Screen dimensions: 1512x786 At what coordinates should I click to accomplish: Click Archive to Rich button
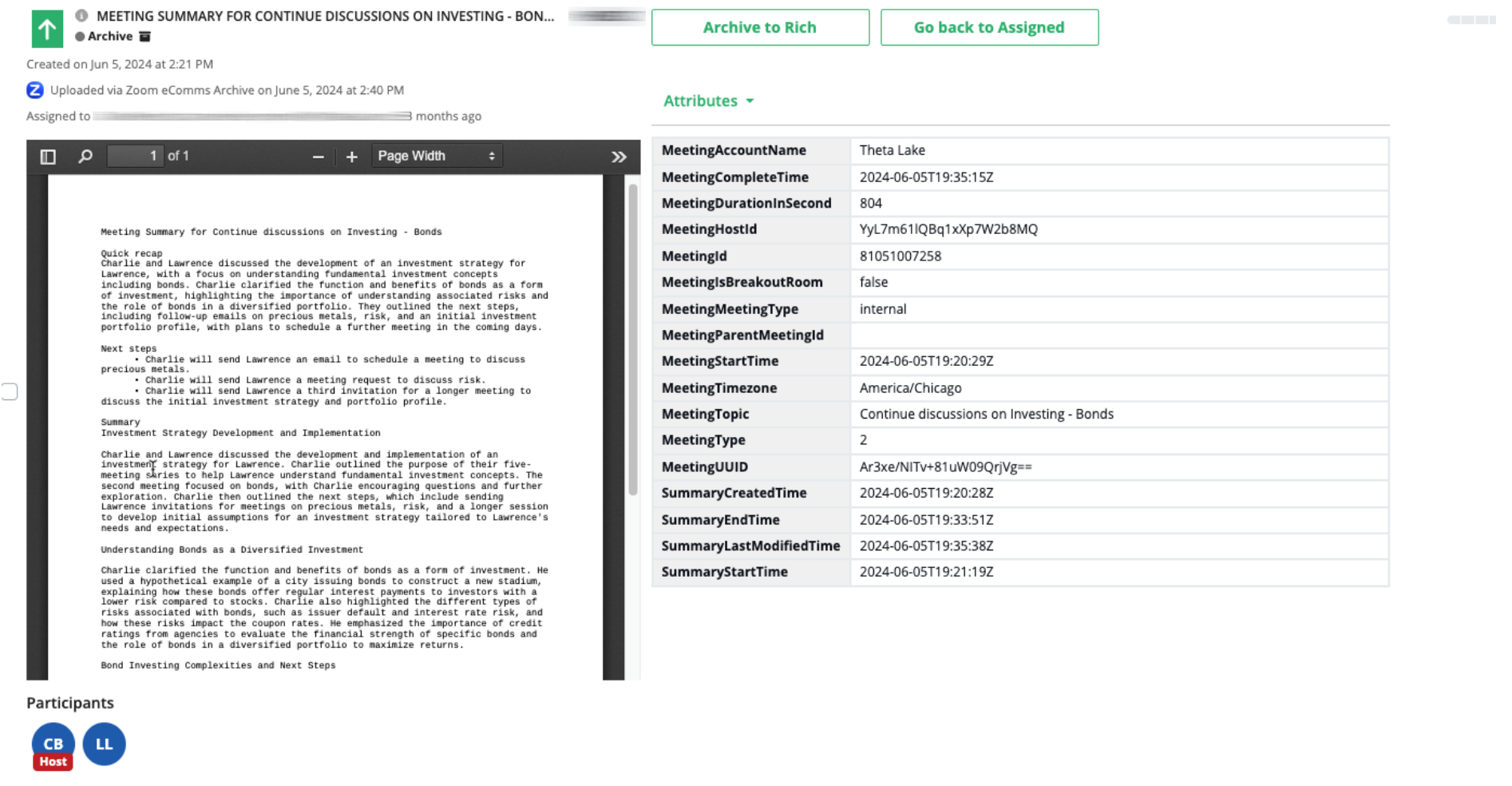click(760, 27)
